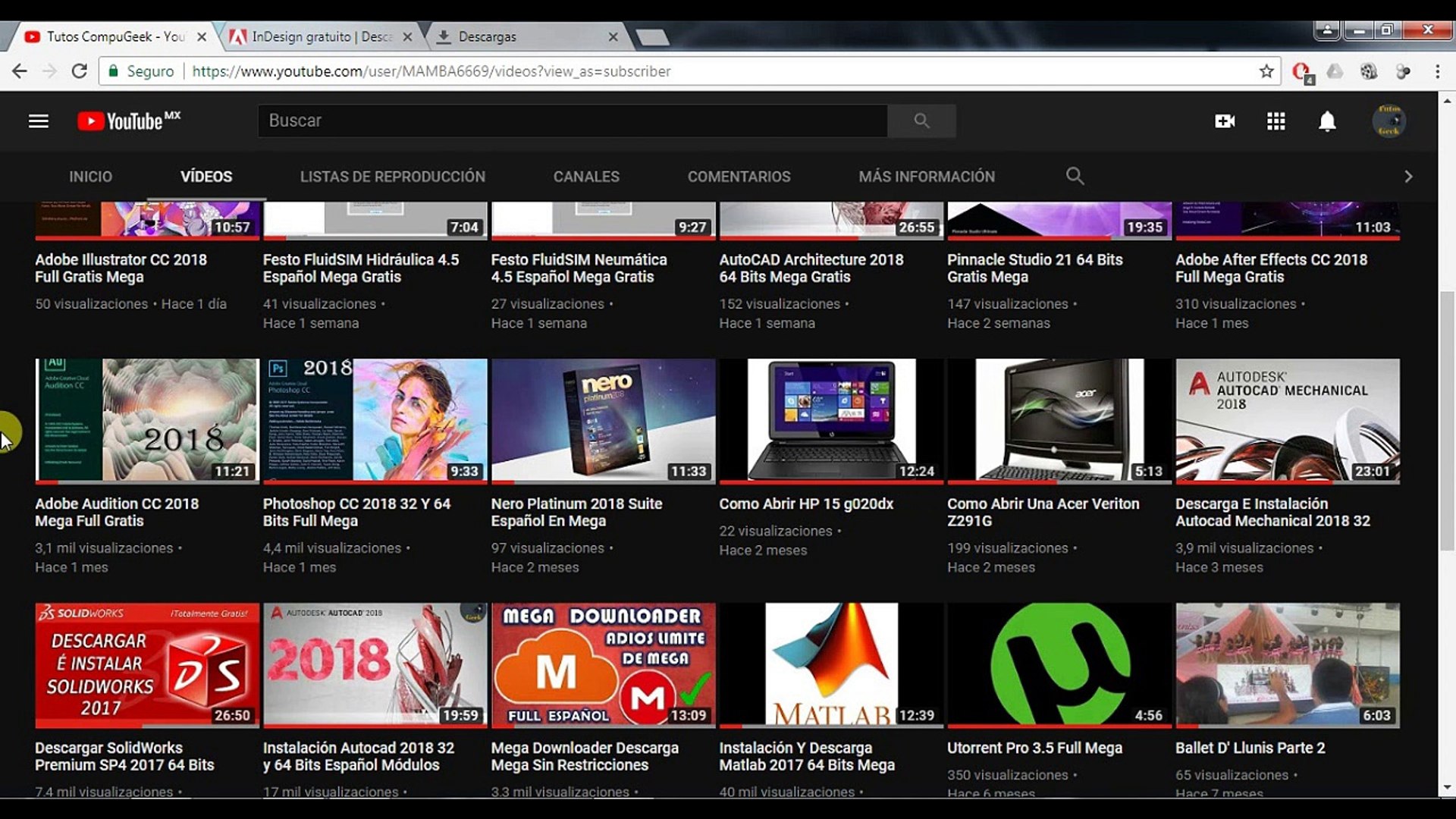
Task: Open Adobe Audition CC 2018 thumbnail
Action: coord(147,421)
